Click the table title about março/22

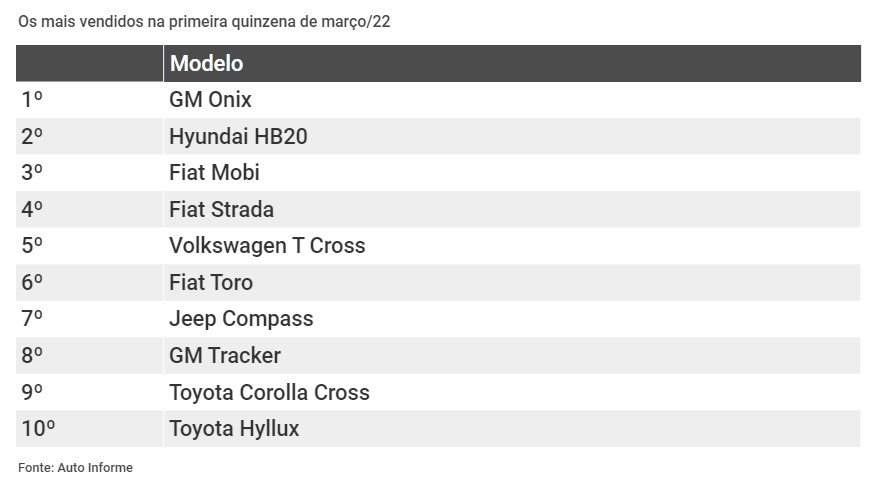tap(204, 22)
